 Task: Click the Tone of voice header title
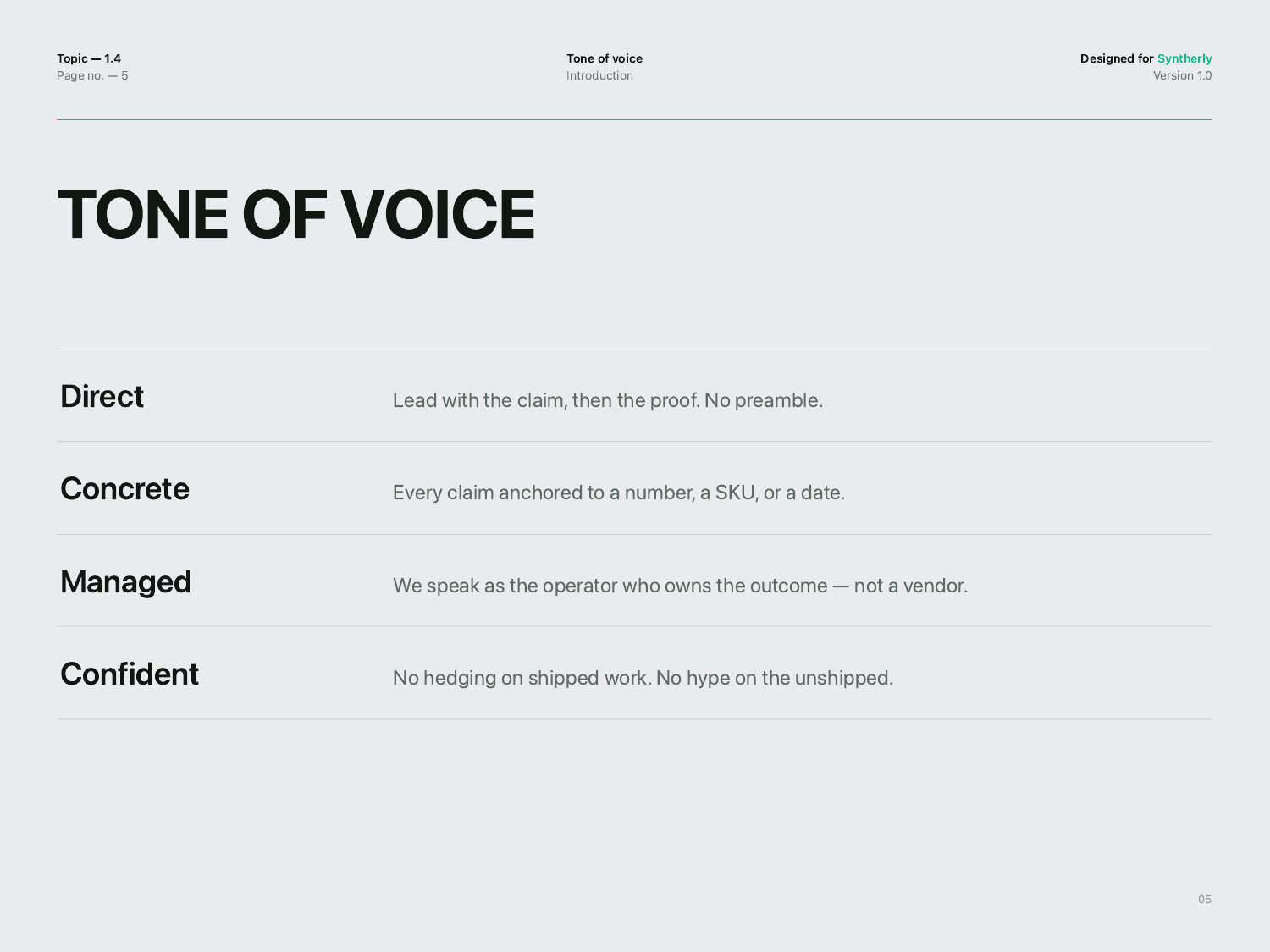[605, 58]
